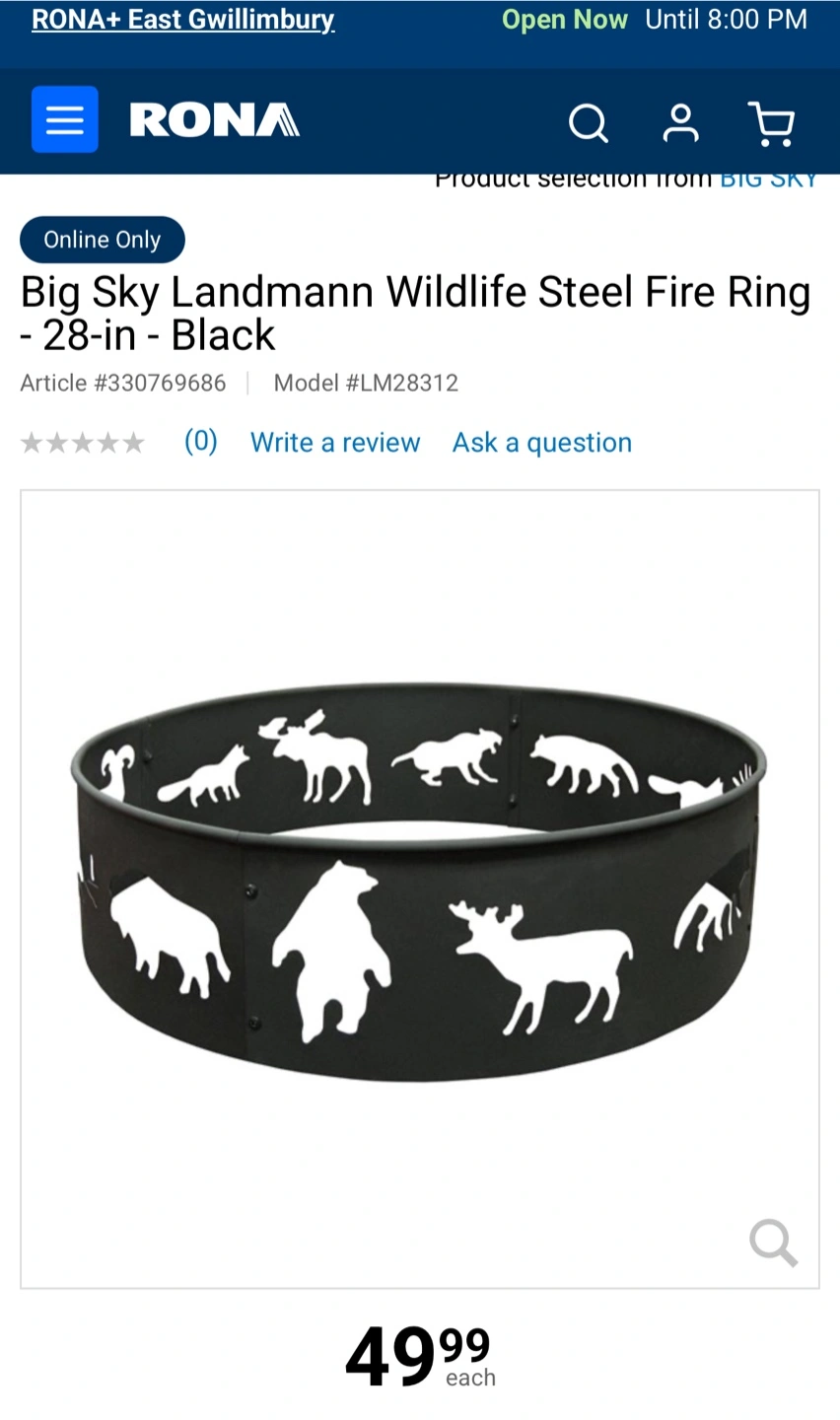Open the hamburger navigation menu
Viewport: 840px width, 1420px height.
tap(65, 119)
